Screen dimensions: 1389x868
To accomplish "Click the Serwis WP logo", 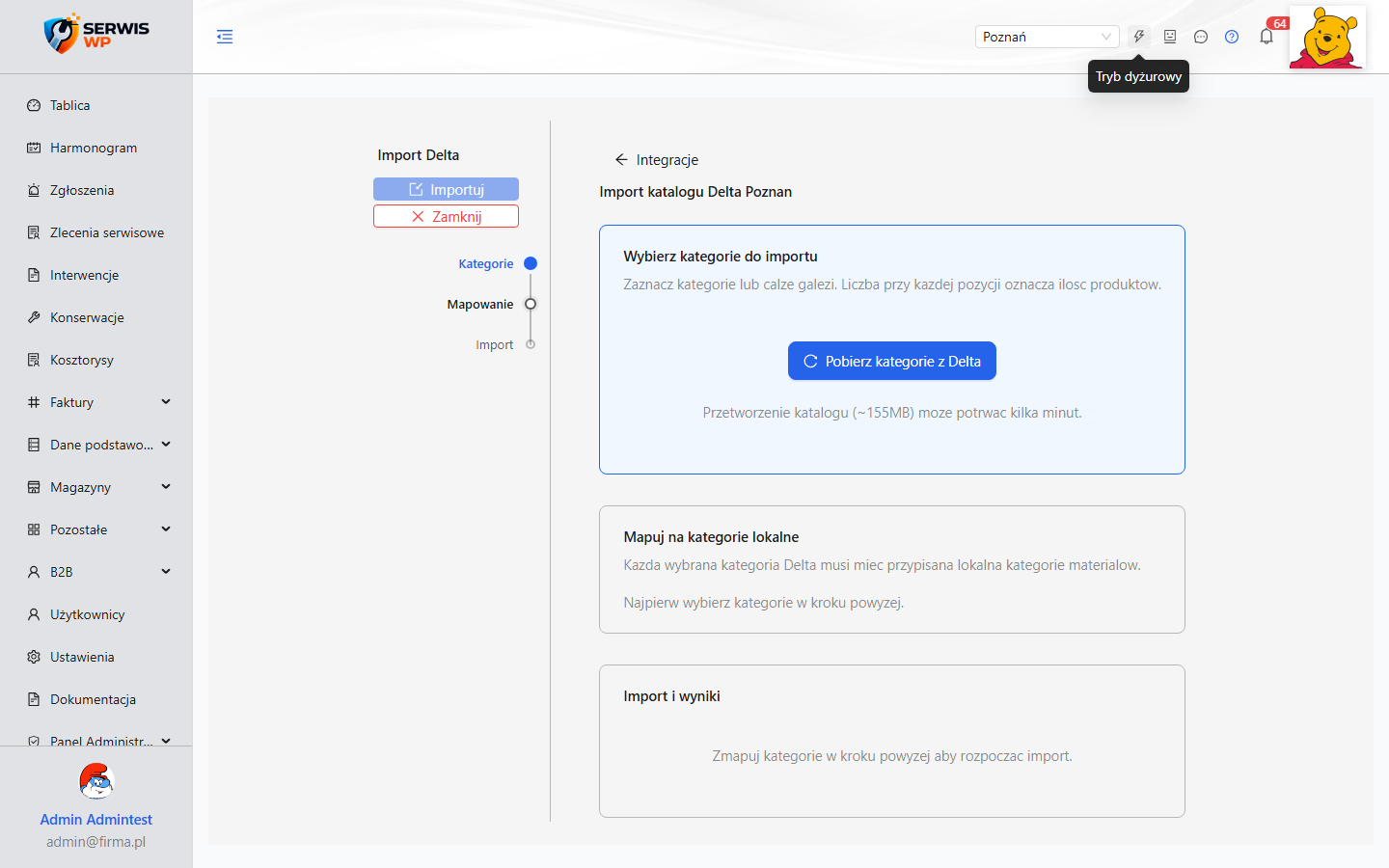I will [x=96, y=34].
